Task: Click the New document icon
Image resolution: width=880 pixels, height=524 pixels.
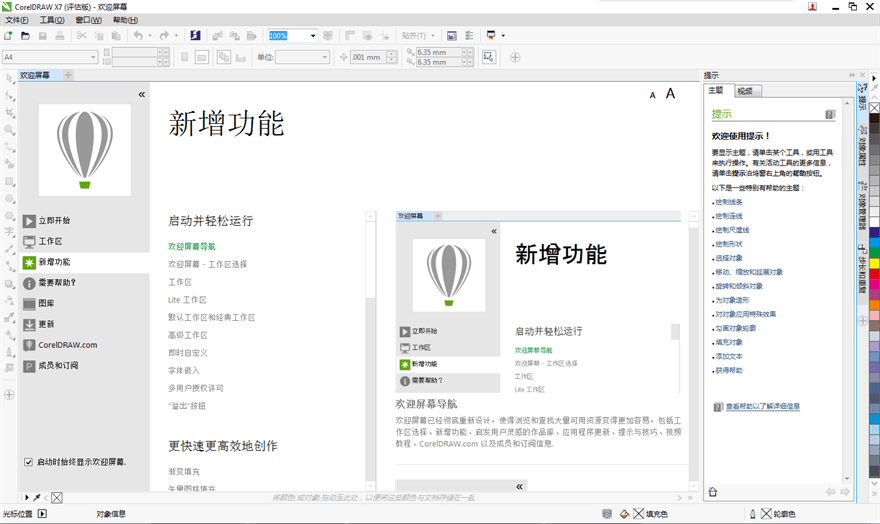Action: pyautogui.click(x=8, y=35)
